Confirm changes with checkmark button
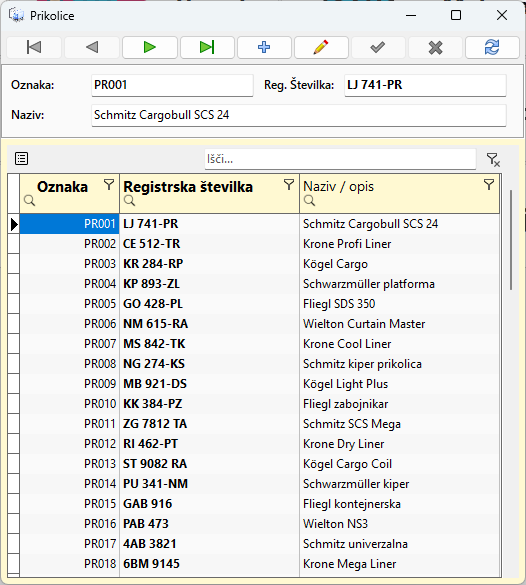Viewport: 526px width, 585px height. coord(378,47)
